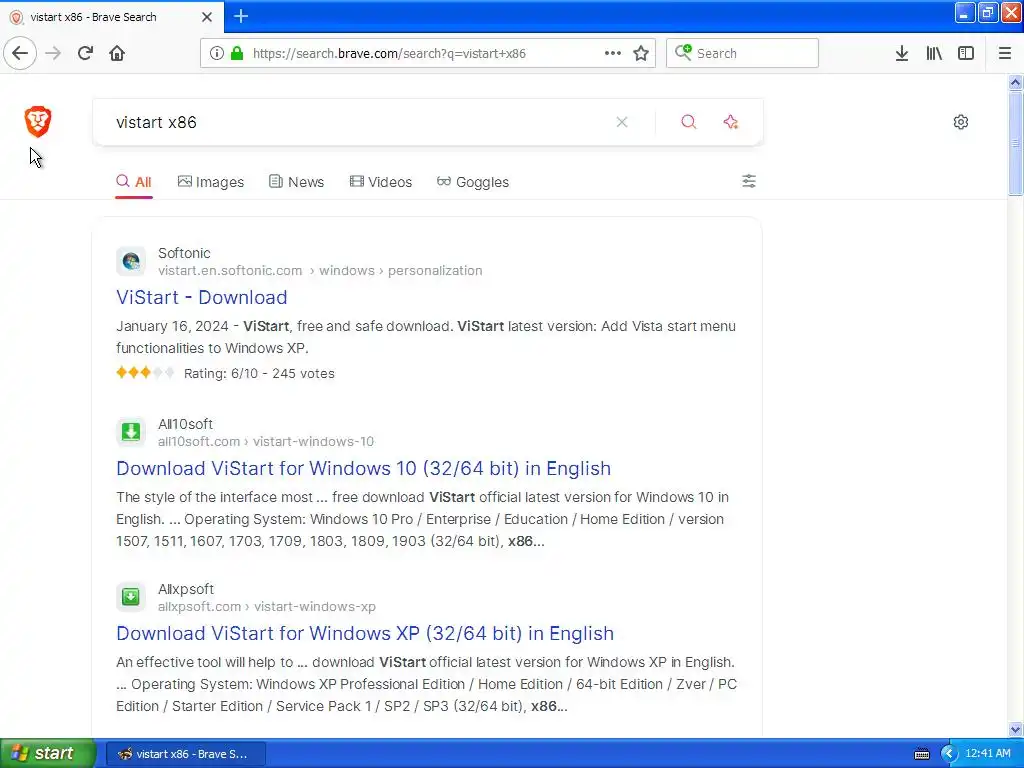Open Download ViStart for Windows 10 link
The width and height of the screenshot is (1024, 768).
[x=364, y=468]
